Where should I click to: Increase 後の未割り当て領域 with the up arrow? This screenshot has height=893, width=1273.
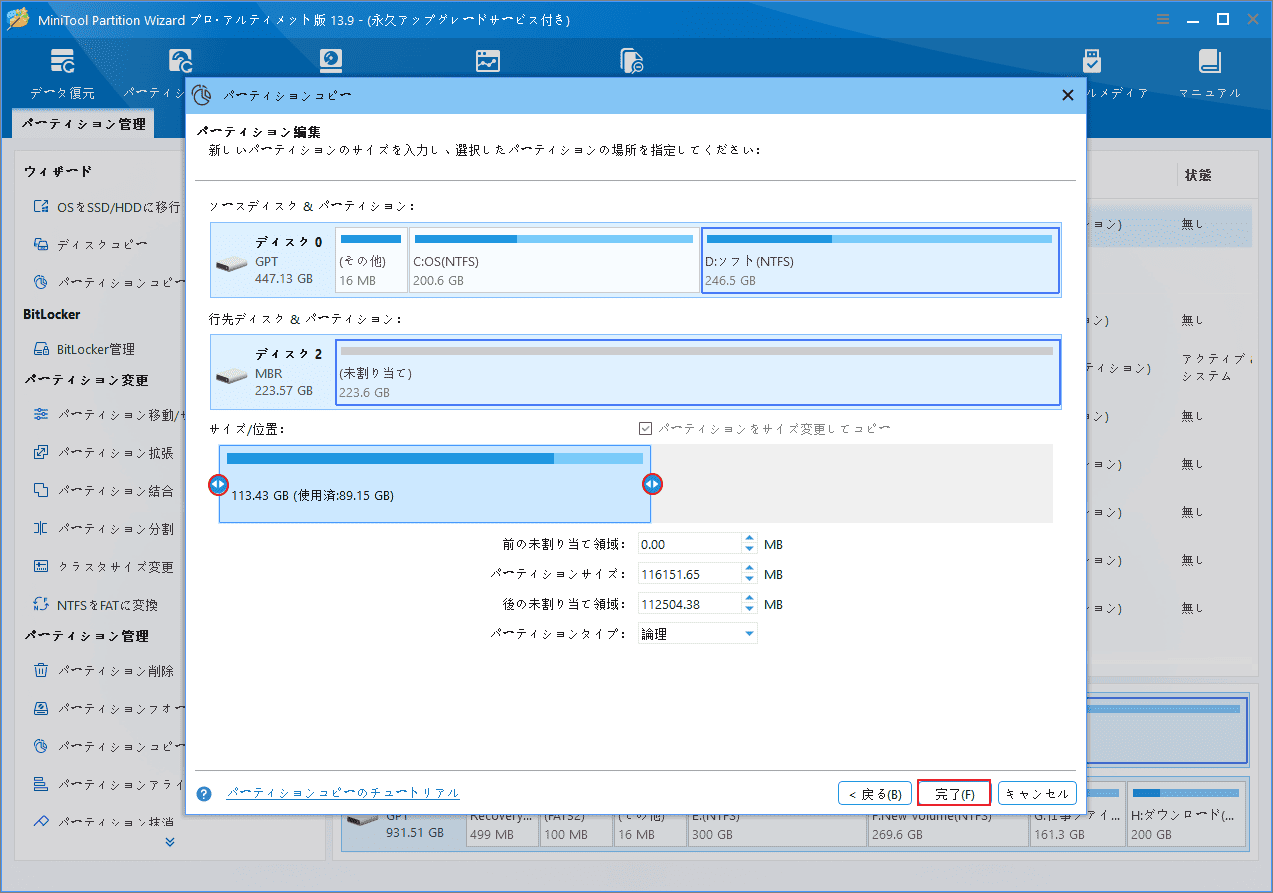(750, 598)
